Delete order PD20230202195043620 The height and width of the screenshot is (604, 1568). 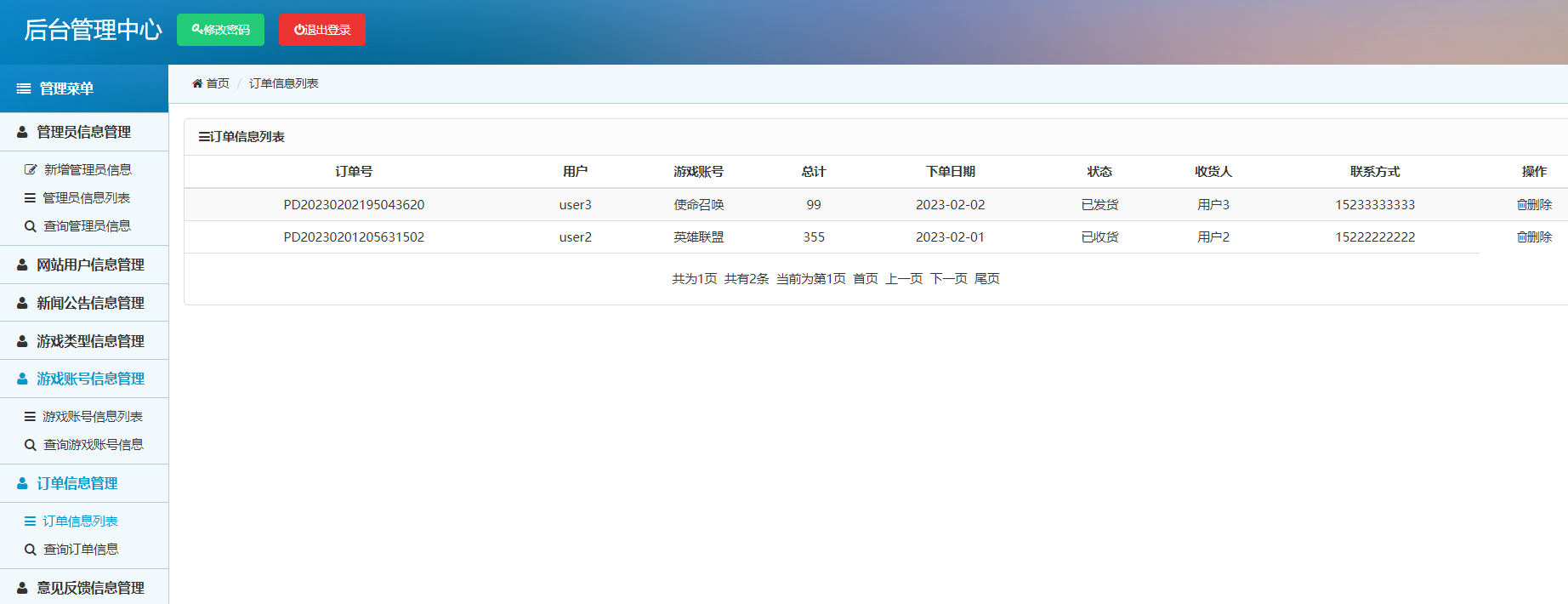tap(1534, 204)
